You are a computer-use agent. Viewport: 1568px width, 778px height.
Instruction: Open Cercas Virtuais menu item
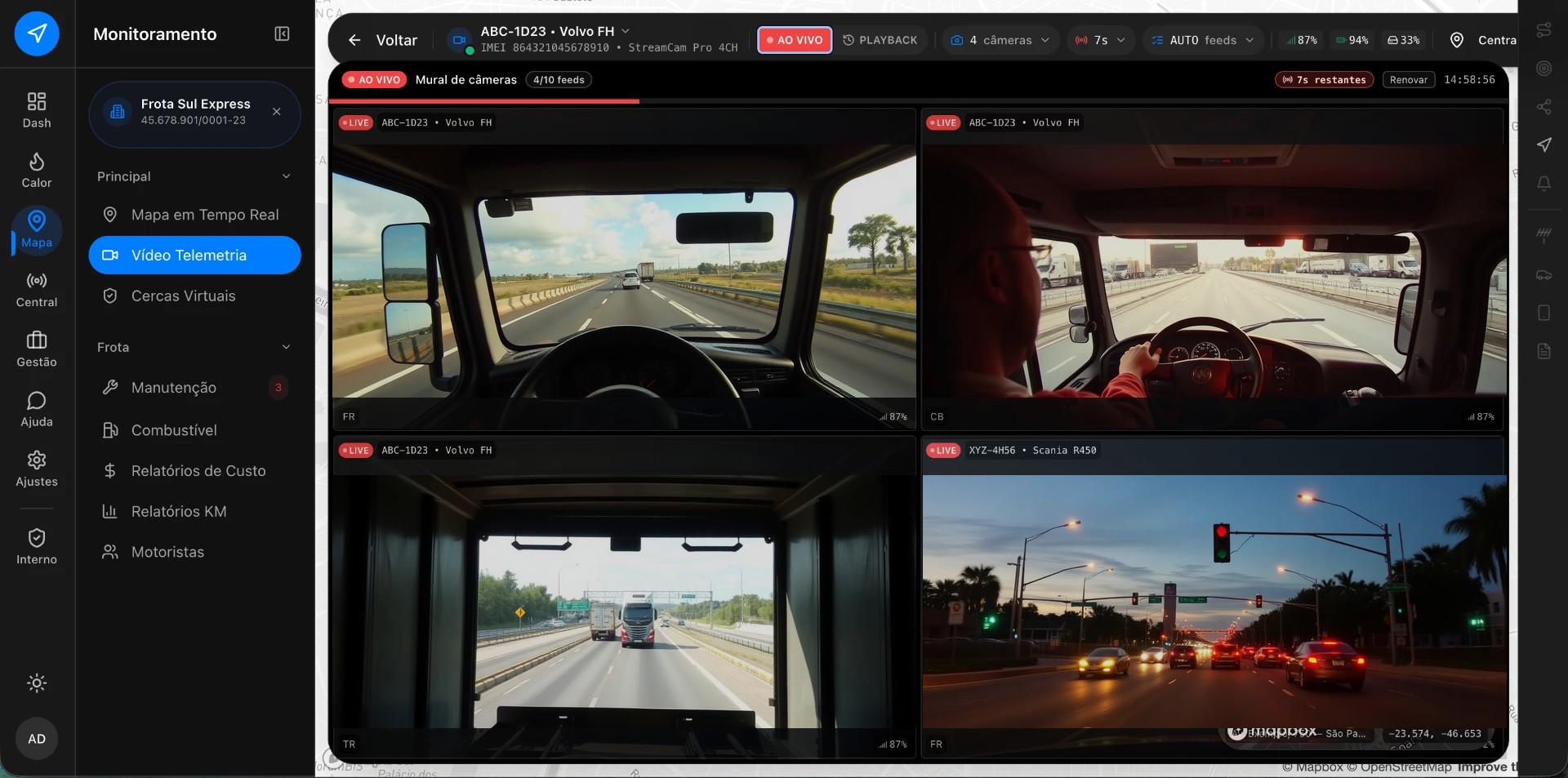194,296
